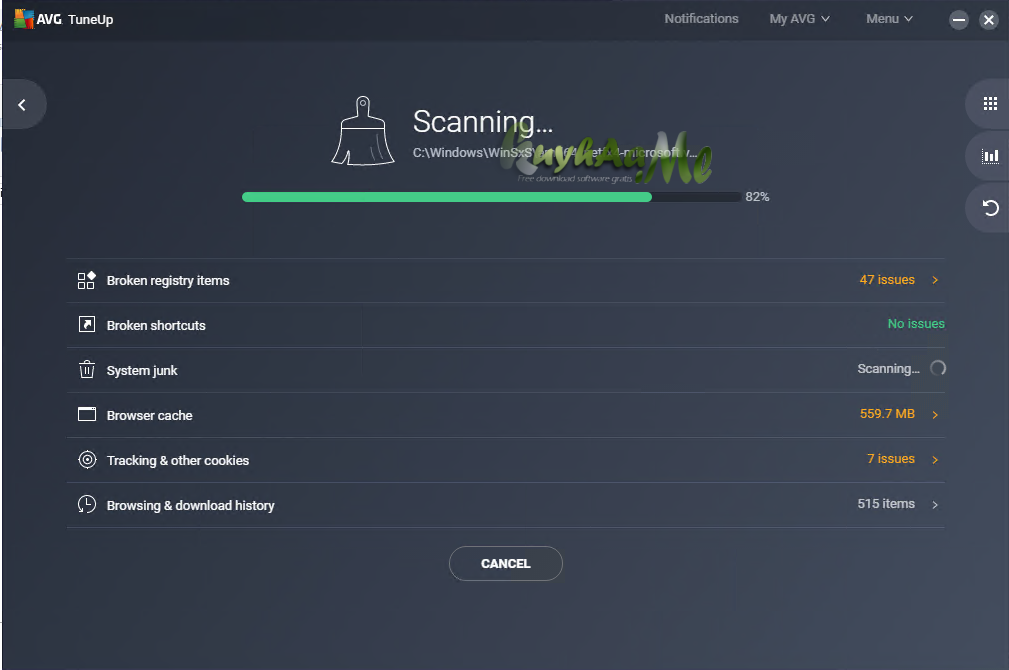This screenshot has width=1009, height=670.
Task: Click the 559.7 MB value
Action: tap(887, 413)
